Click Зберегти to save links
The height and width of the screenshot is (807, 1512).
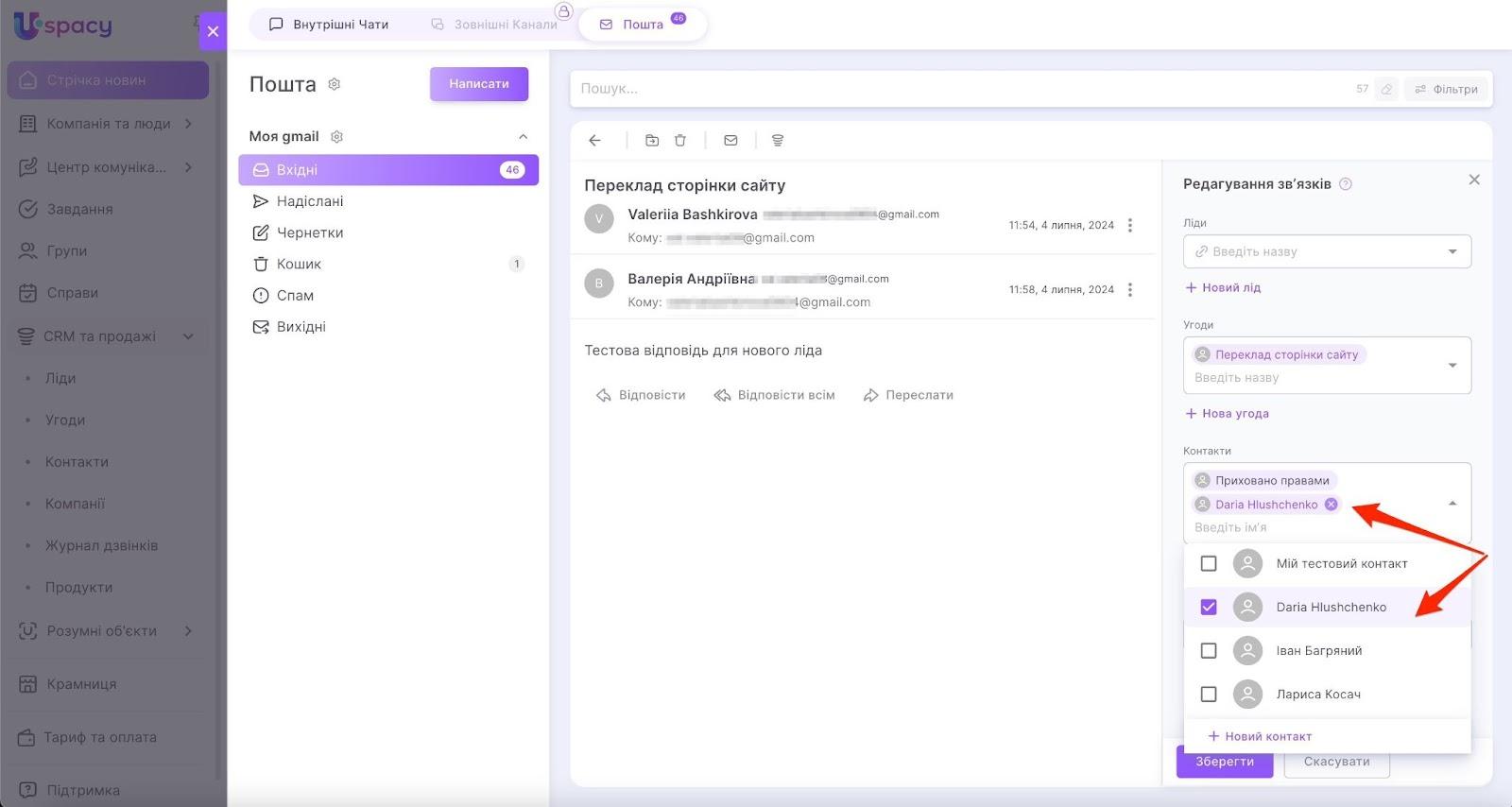click(1225, 762)
